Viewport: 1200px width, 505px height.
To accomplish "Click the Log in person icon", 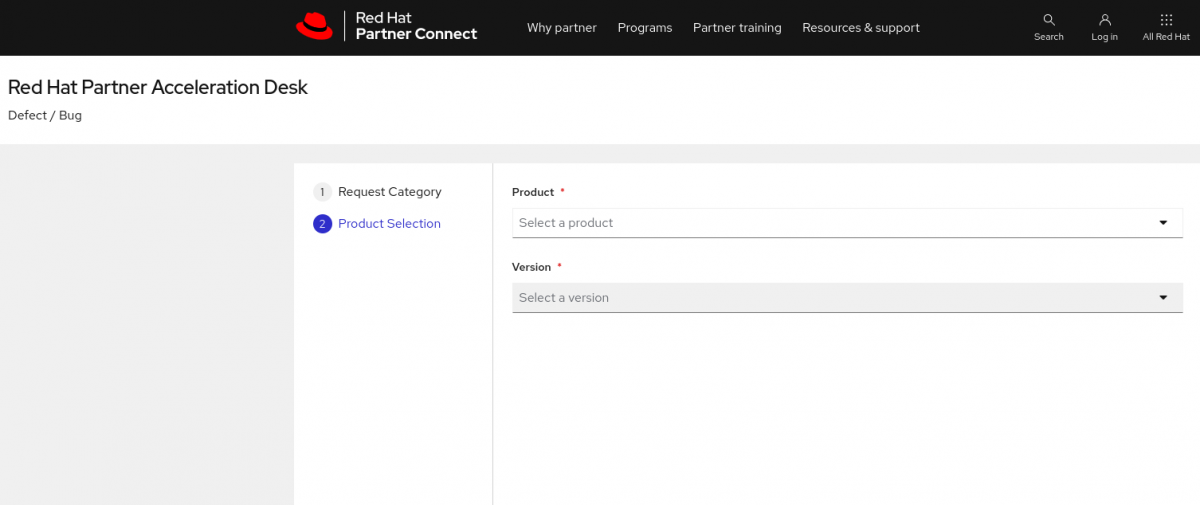I will 1105,20.
